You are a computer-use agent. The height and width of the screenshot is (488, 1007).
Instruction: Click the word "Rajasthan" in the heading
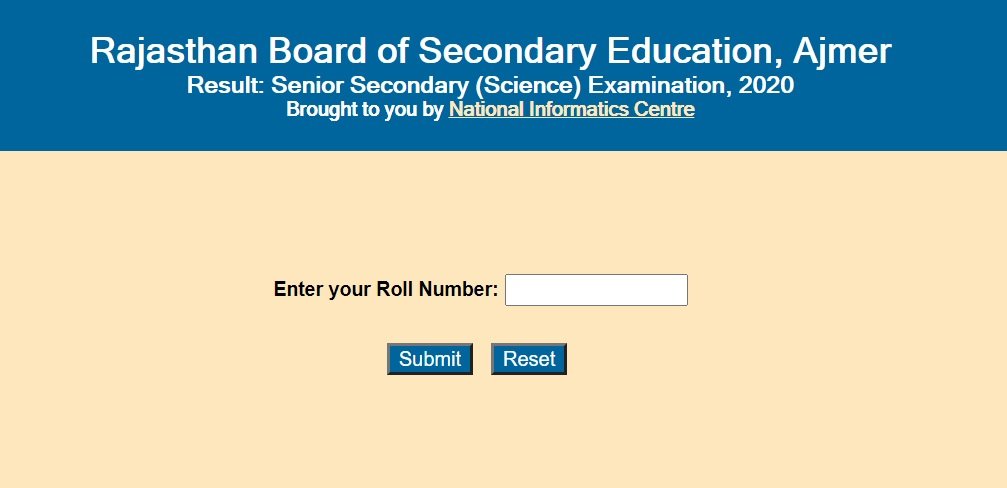pos(160,51)
